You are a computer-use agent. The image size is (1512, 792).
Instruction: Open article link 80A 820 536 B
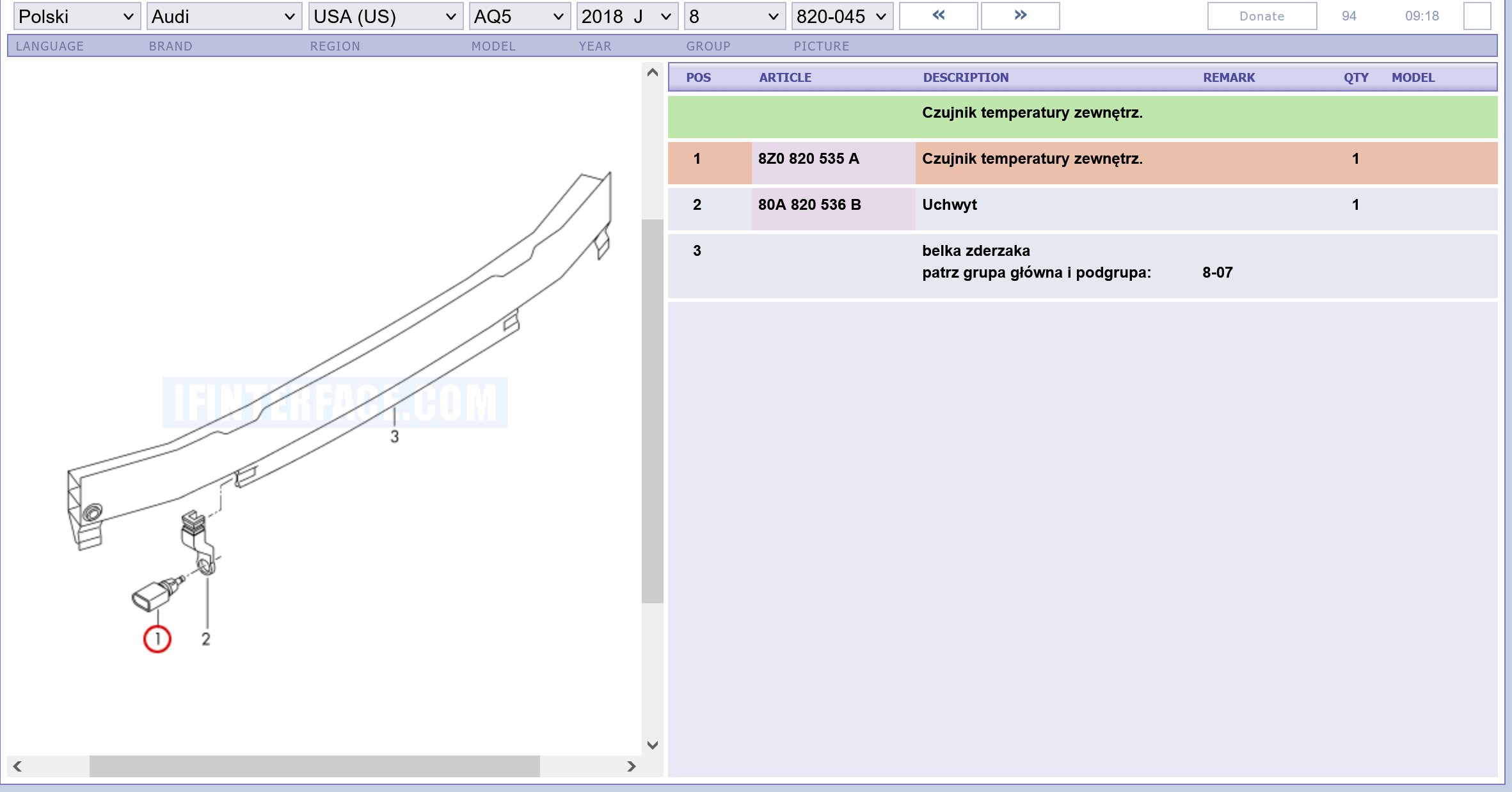point(809,205)
